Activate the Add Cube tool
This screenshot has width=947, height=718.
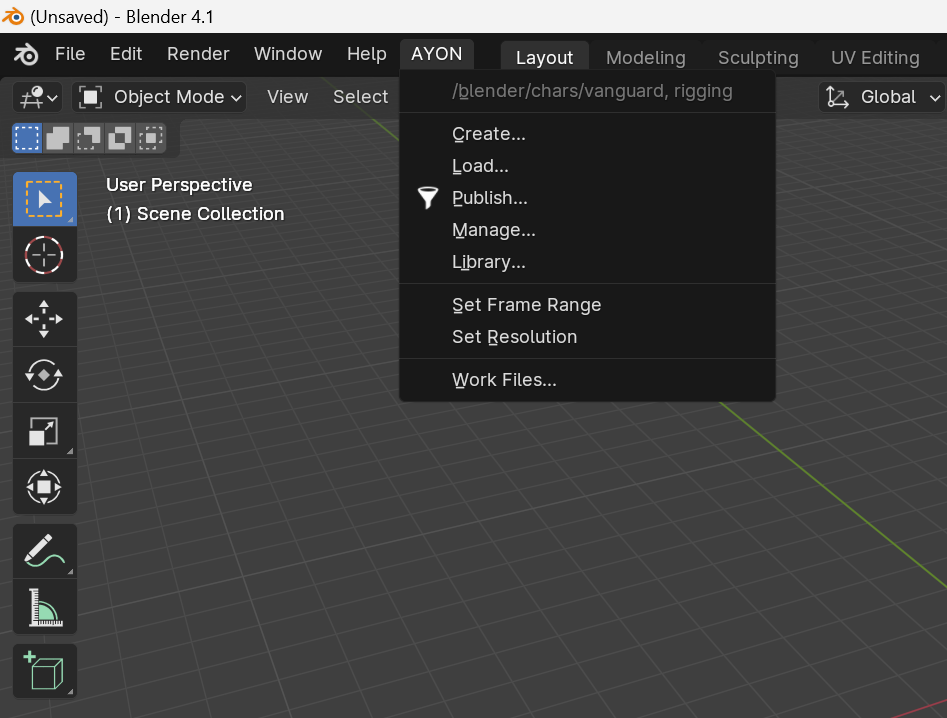point(45,671)
